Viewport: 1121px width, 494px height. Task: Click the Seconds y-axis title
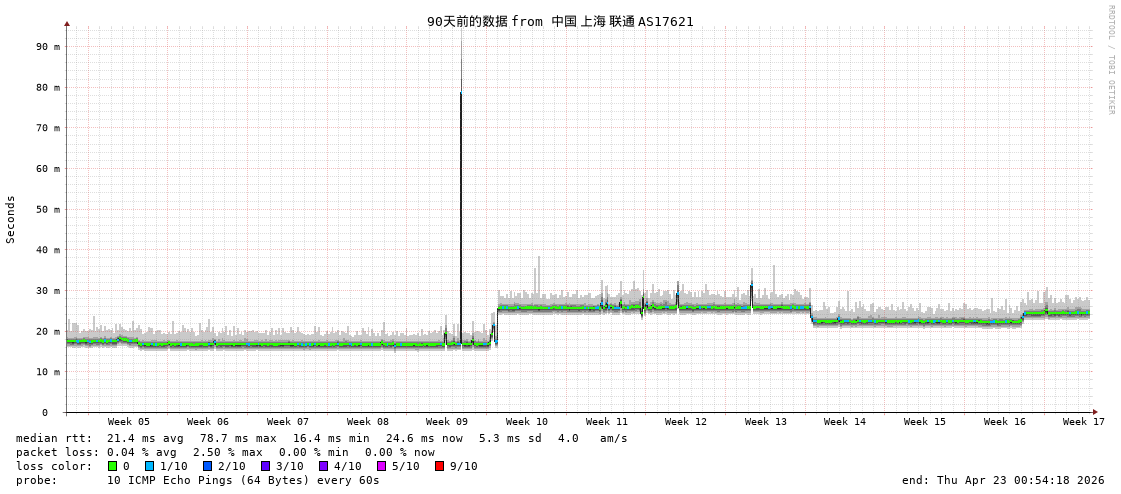[x=11, y=219]
